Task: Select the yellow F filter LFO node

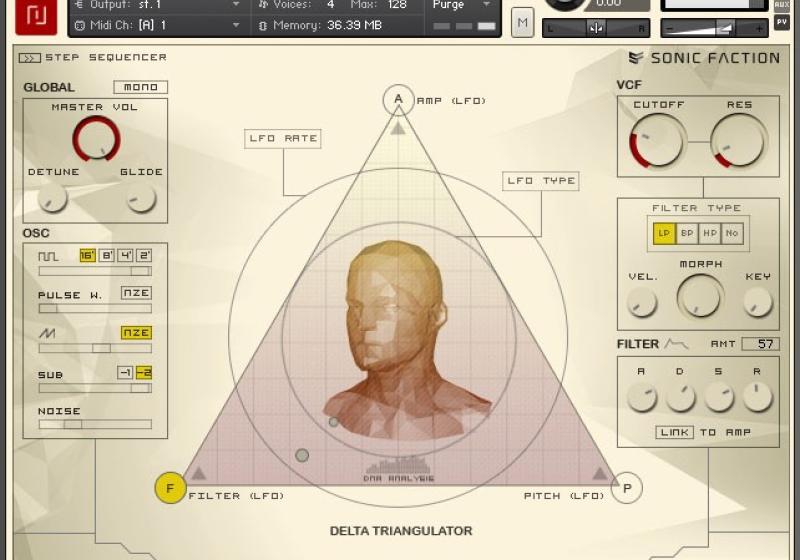Action: [x=170, y=488]
